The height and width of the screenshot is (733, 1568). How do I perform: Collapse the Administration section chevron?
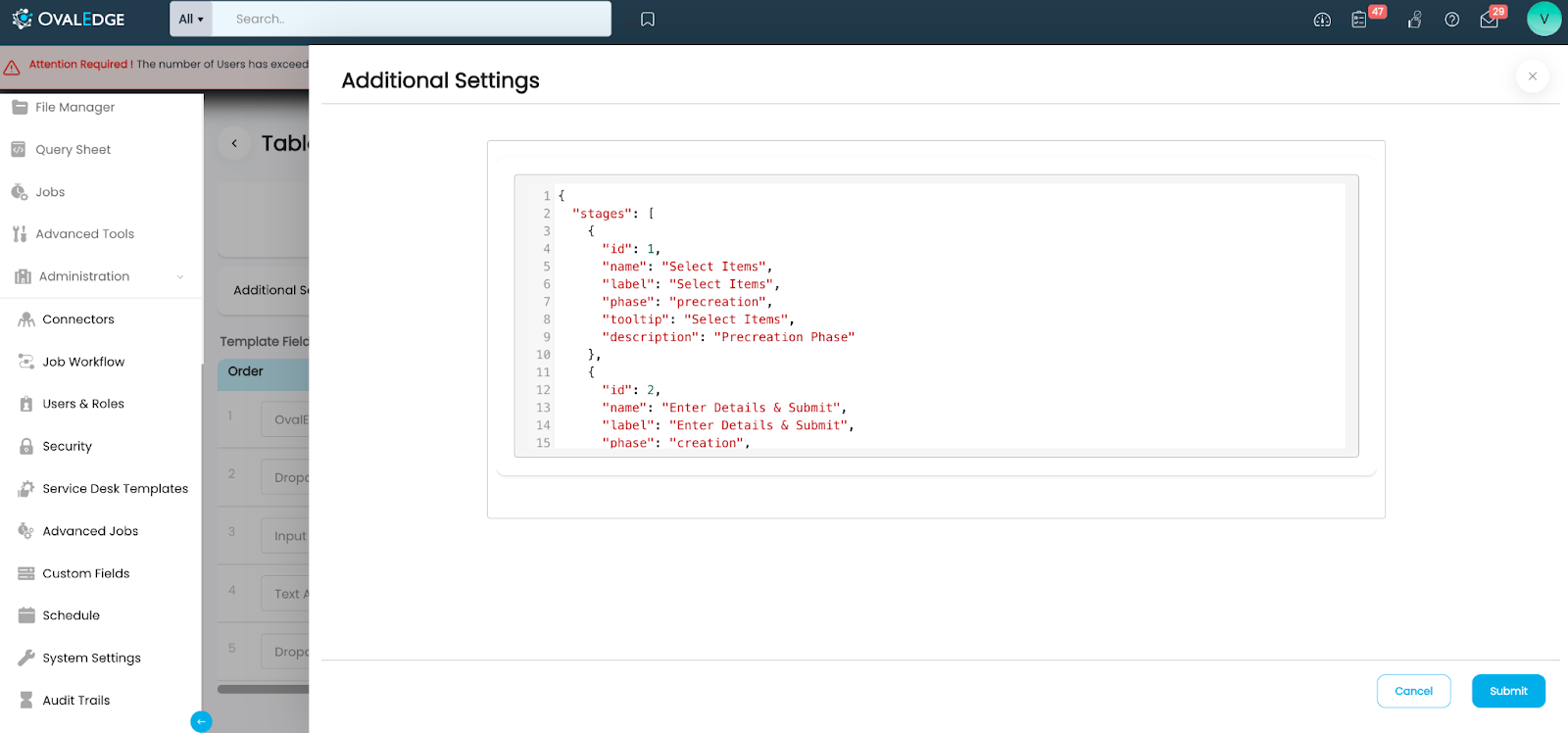pos(180,277)
